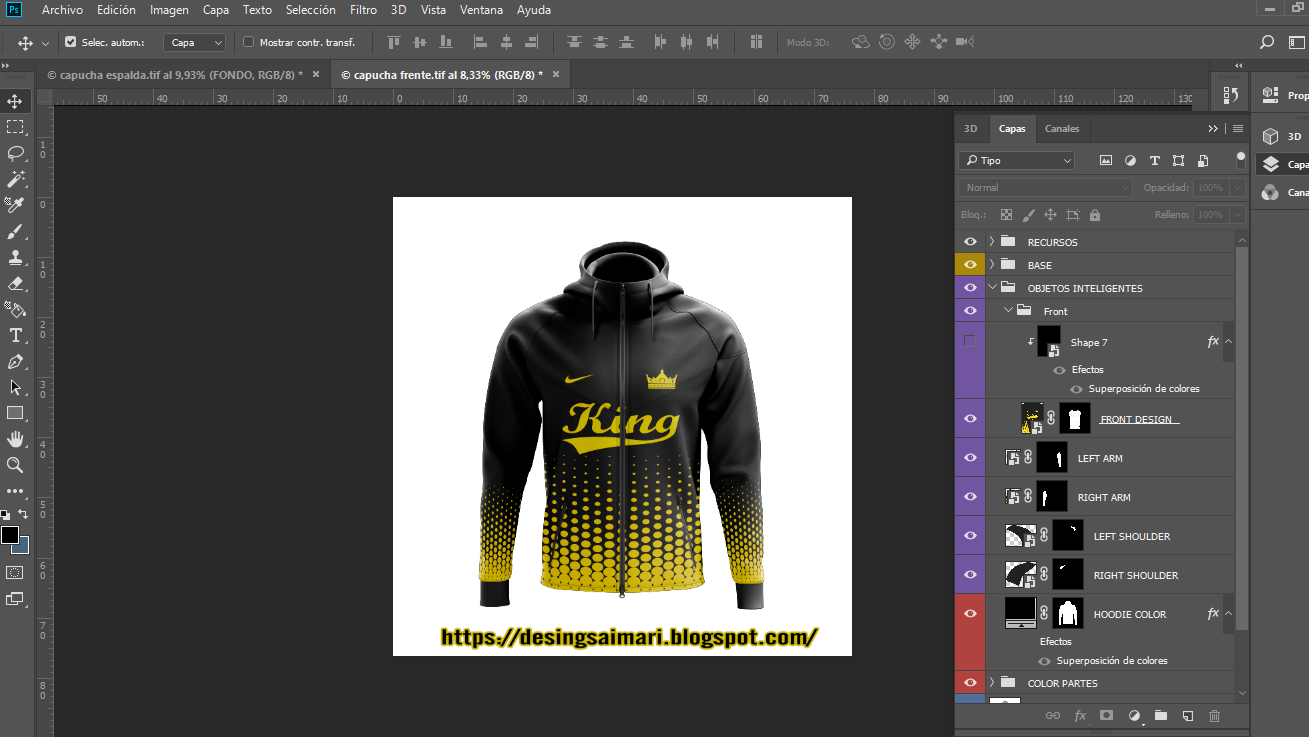Click the FRONT DESIGN layer mask thumbnail
This screenshot has height=737, width=1309.
tap(1075, 419)
